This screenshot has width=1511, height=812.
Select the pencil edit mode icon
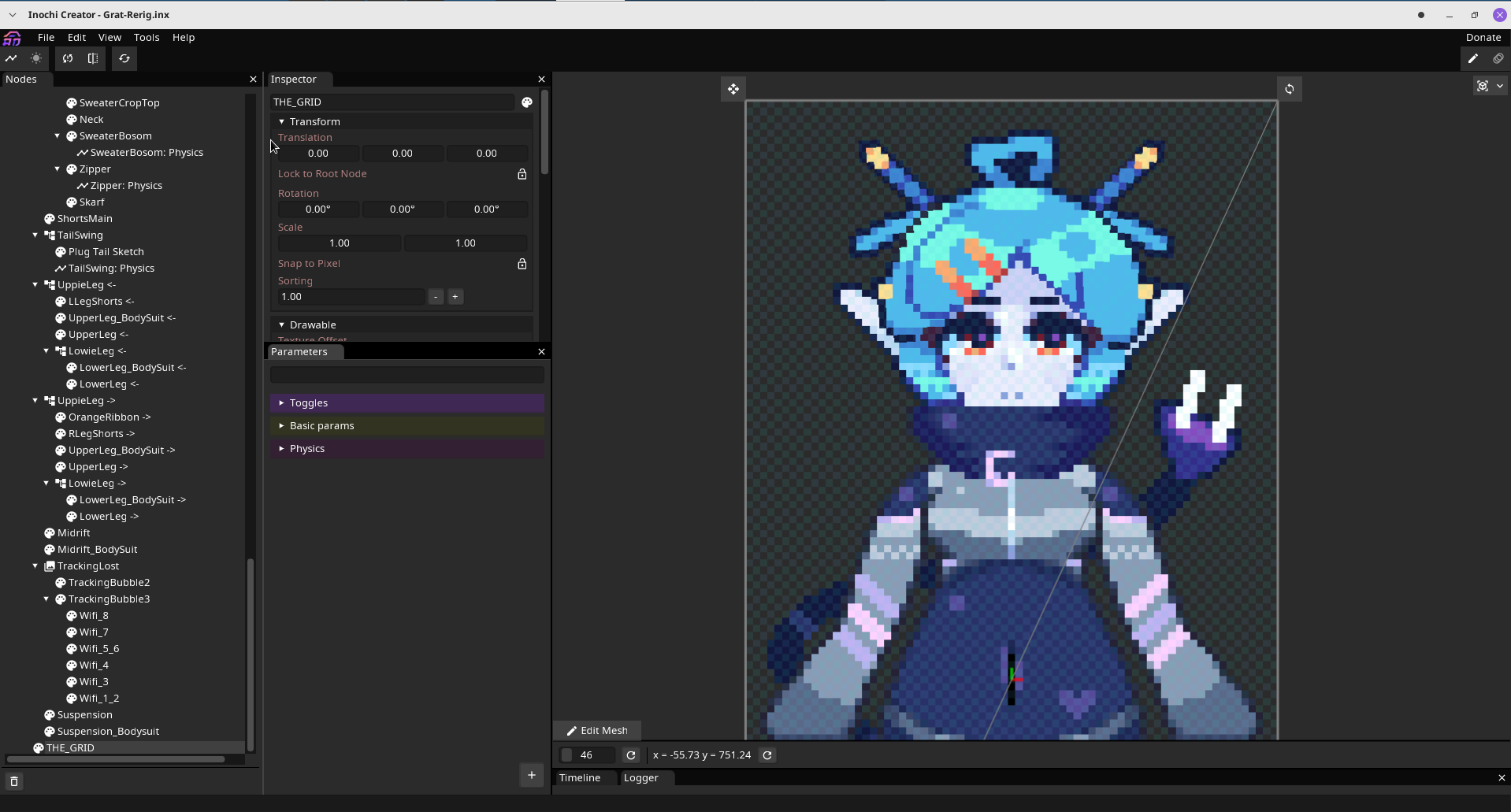(x=1472, y=58)
